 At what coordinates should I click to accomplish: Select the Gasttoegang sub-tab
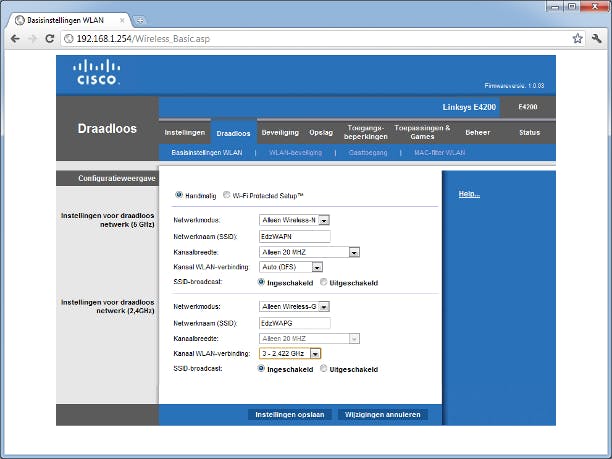tap(368, 153)
